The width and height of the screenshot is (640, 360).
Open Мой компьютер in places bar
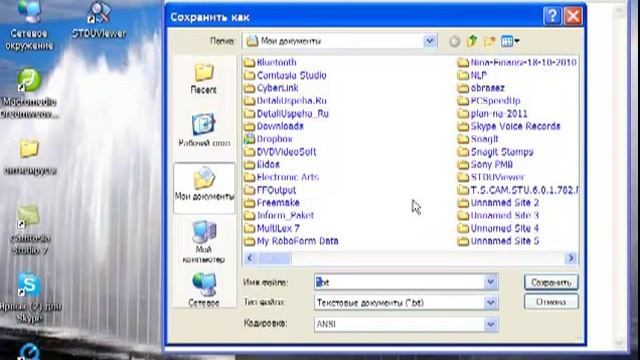pyautogui.click(x=204, y=242)
